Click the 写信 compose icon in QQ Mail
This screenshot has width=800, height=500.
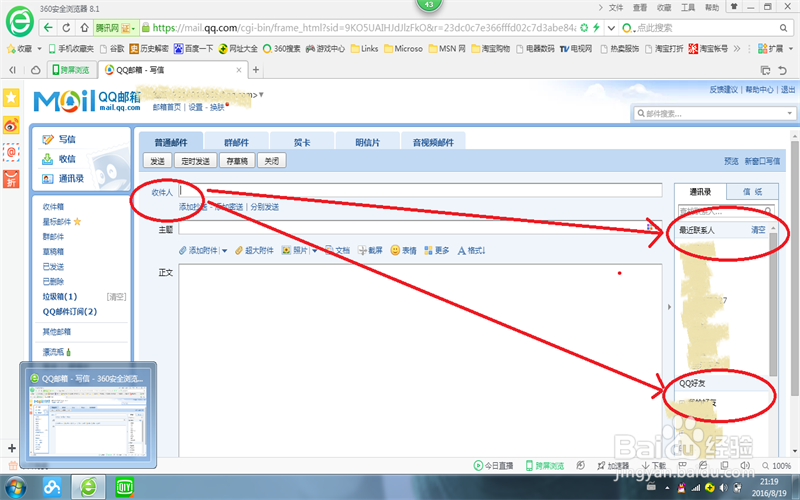[48, 139]
